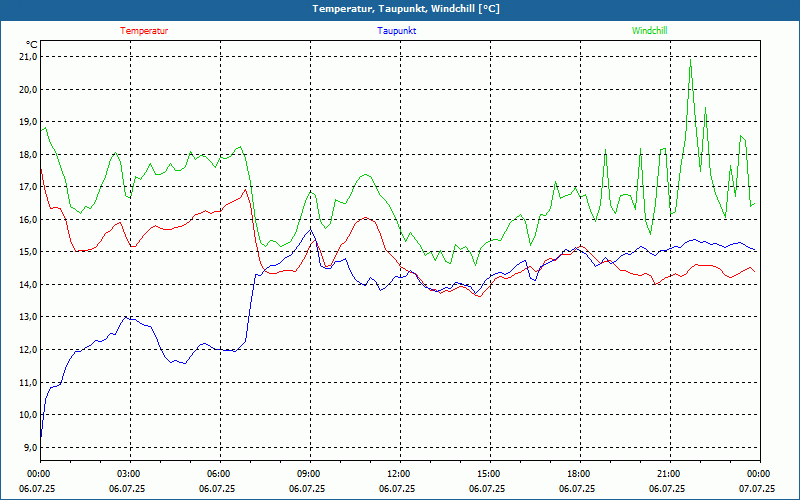Select the 18:00 time axis label
800x500 pixels.
(579, 474)
